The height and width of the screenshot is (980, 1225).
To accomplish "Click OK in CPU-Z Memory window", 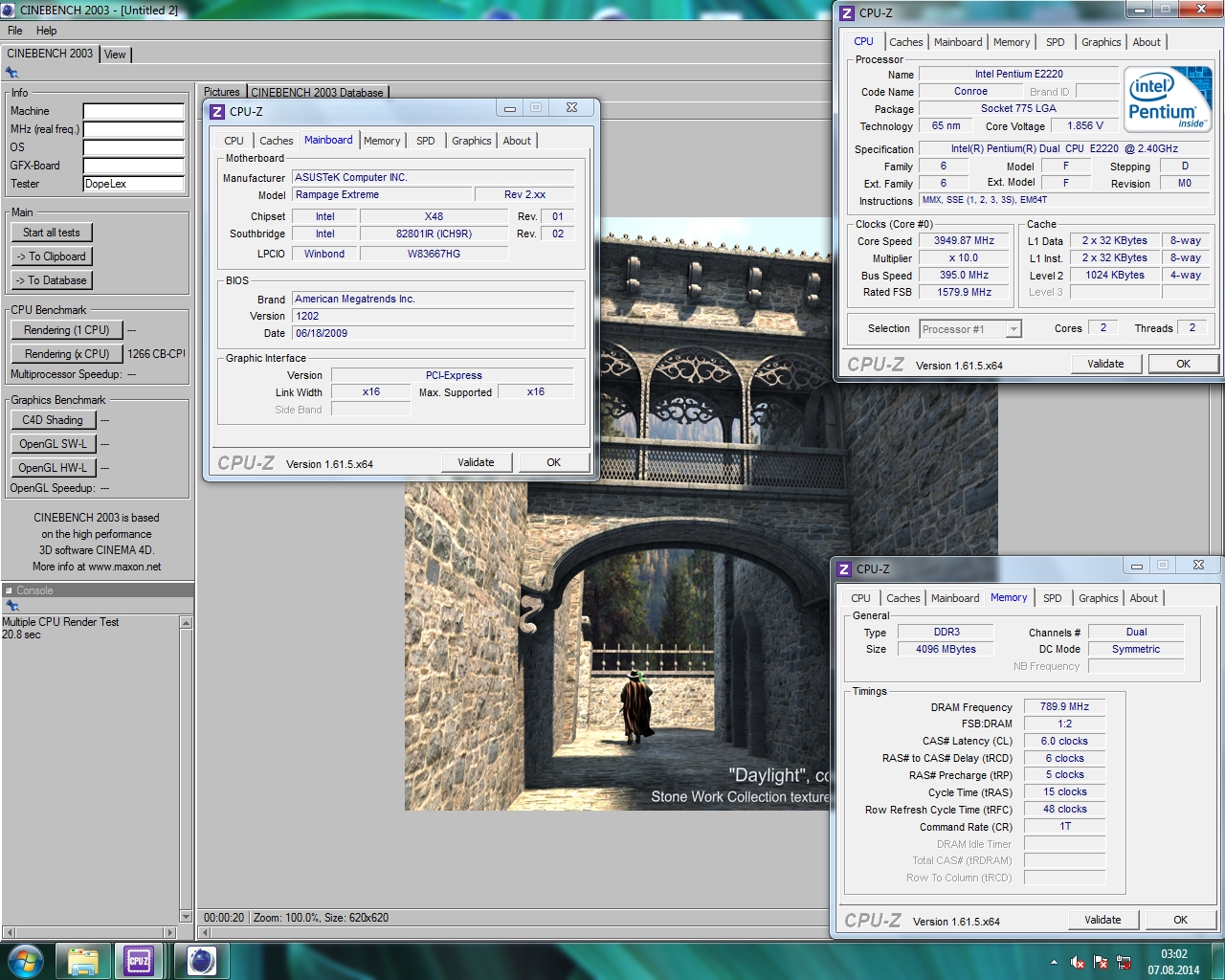I will tap(1180, 920).
